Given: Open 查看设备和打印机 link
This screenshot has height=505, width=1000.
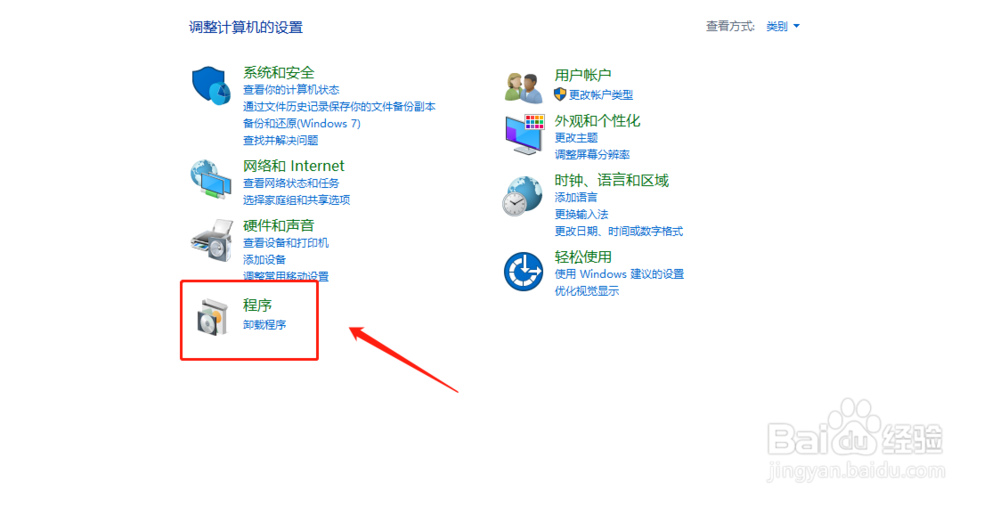Looking at the screenshot, I should tap(286, 243).
